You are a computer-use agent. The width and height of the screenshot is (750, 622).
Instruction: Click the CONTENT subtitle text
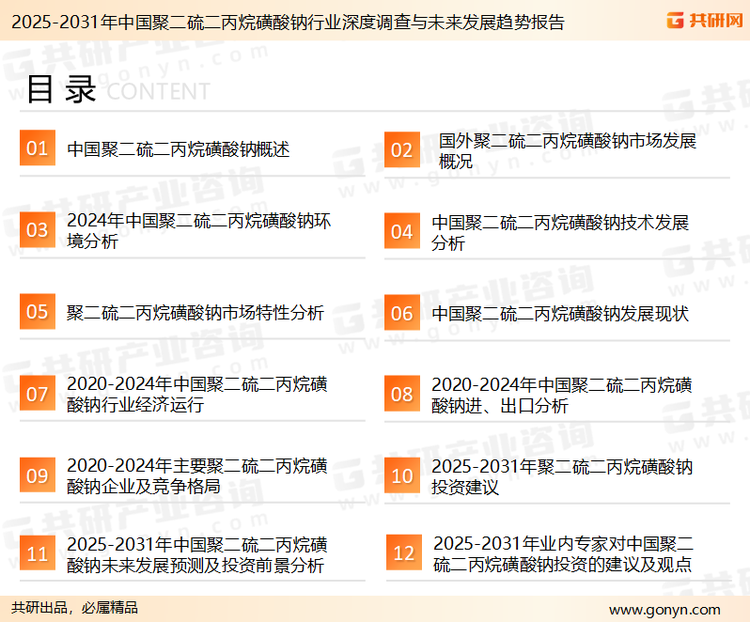coord(158,91)
